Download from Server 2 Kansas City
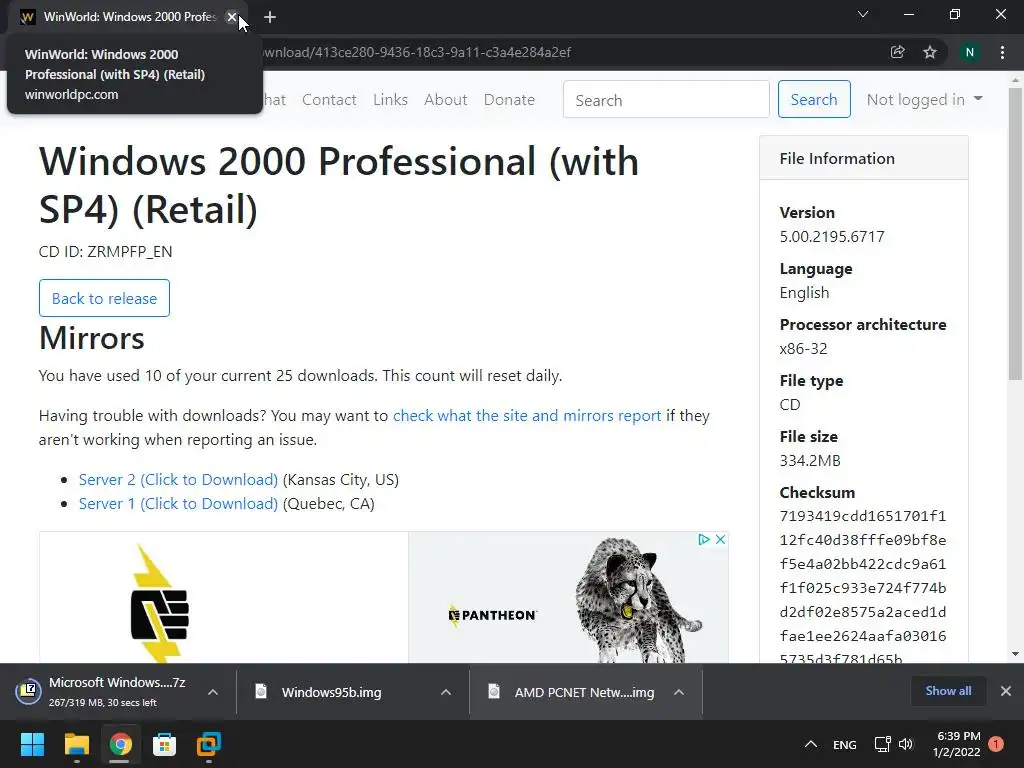 coord(178,479)
